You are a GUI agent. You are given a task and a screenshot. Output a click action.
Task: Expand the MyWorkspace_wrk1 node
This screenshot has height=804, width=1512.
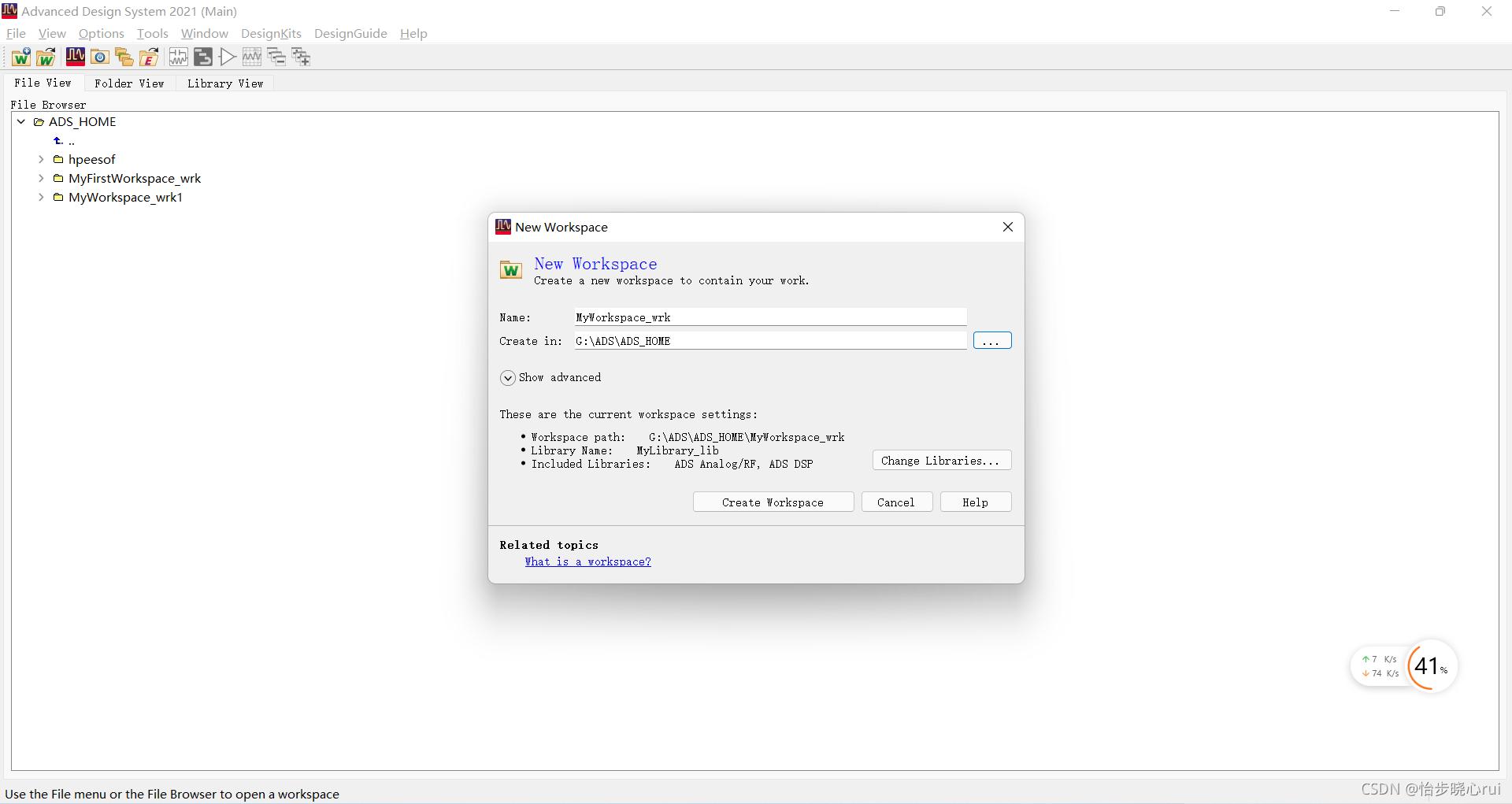coord(41,197)
